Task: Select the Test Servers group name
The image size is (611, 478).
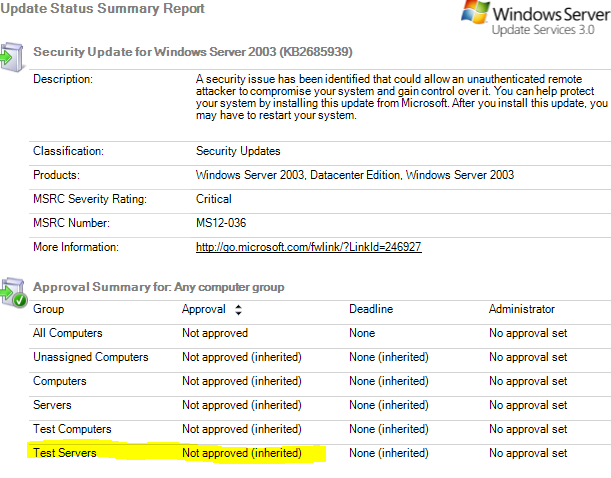Action: (65, 453)
